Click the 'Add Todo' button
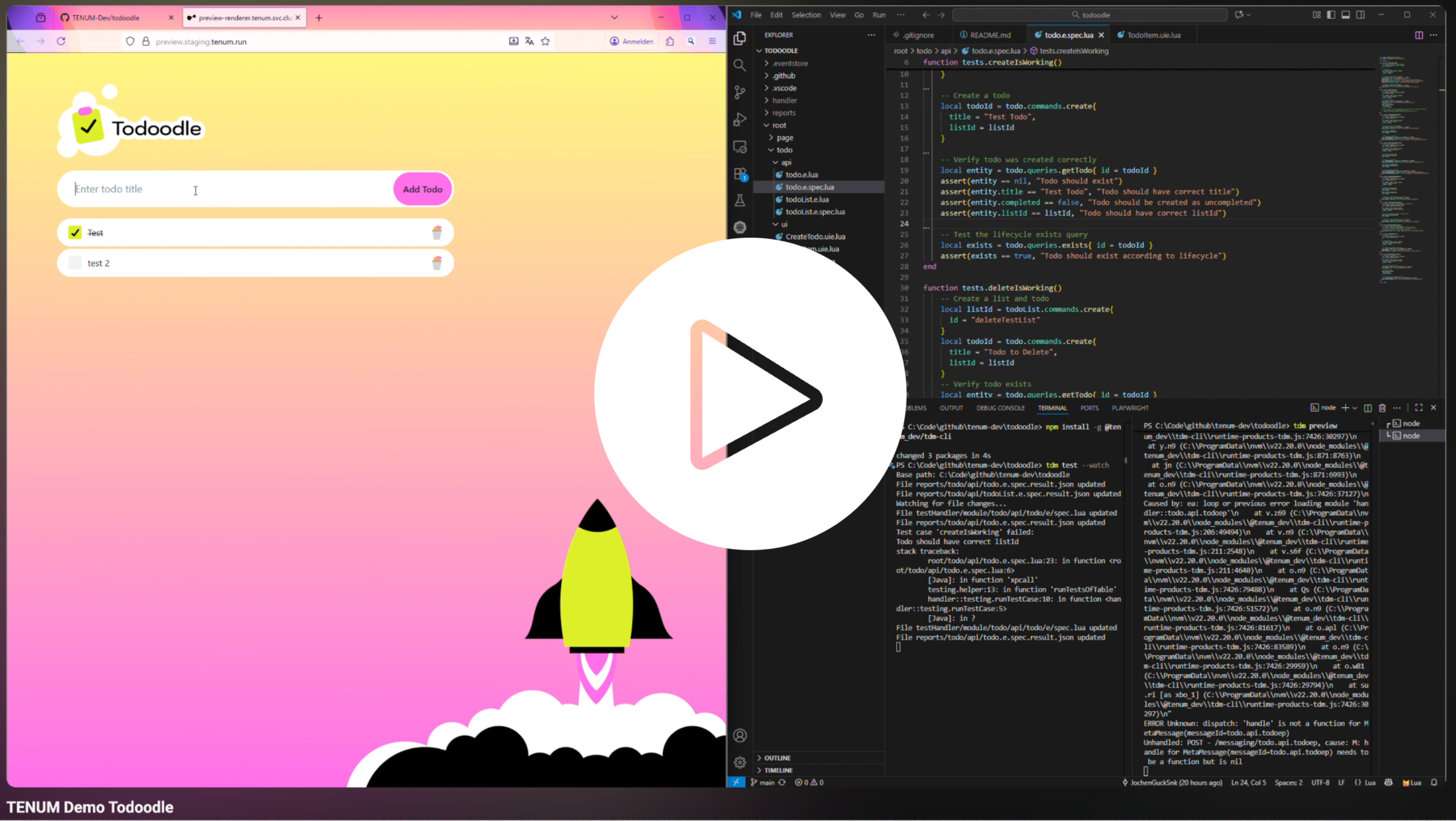 pos(422,189)
